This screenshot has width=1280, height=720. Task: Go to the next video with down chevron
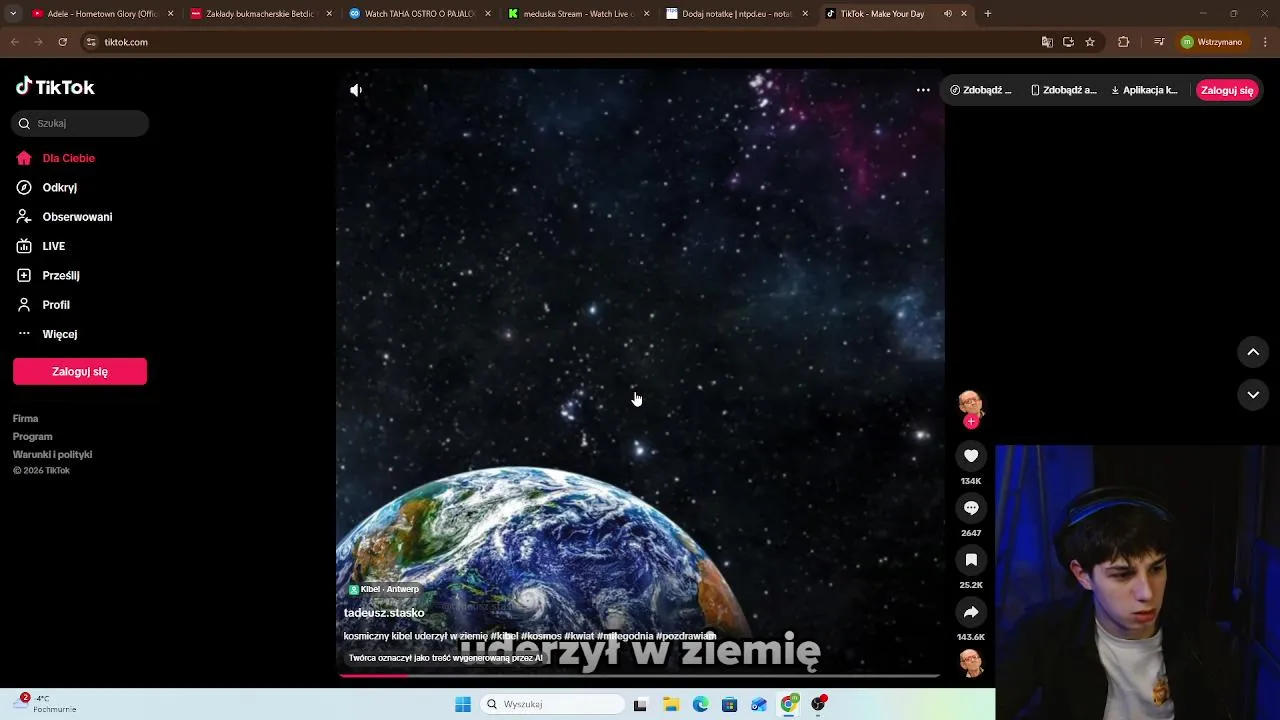pos(1253,395)
